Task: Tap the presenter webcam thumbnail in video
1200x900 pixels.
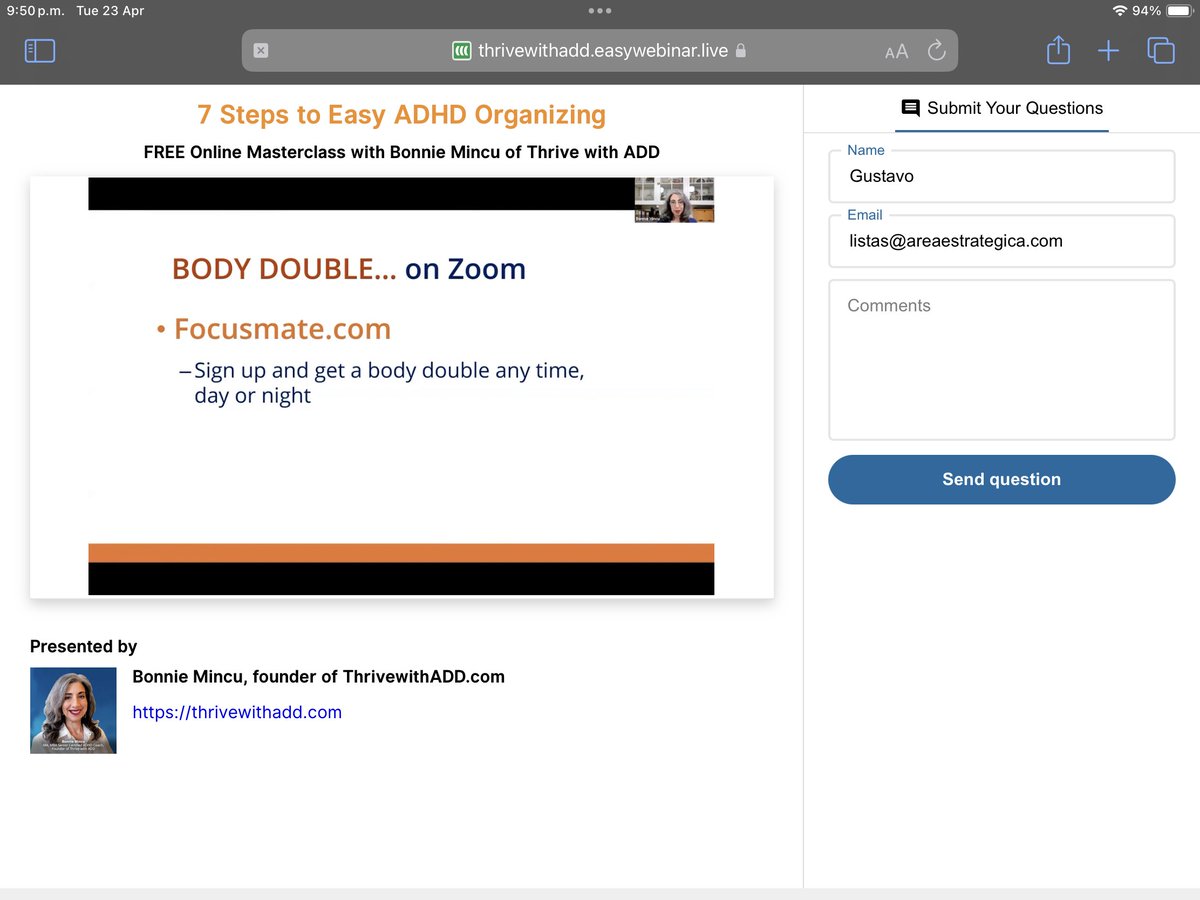Action: (x=674, y=200)
